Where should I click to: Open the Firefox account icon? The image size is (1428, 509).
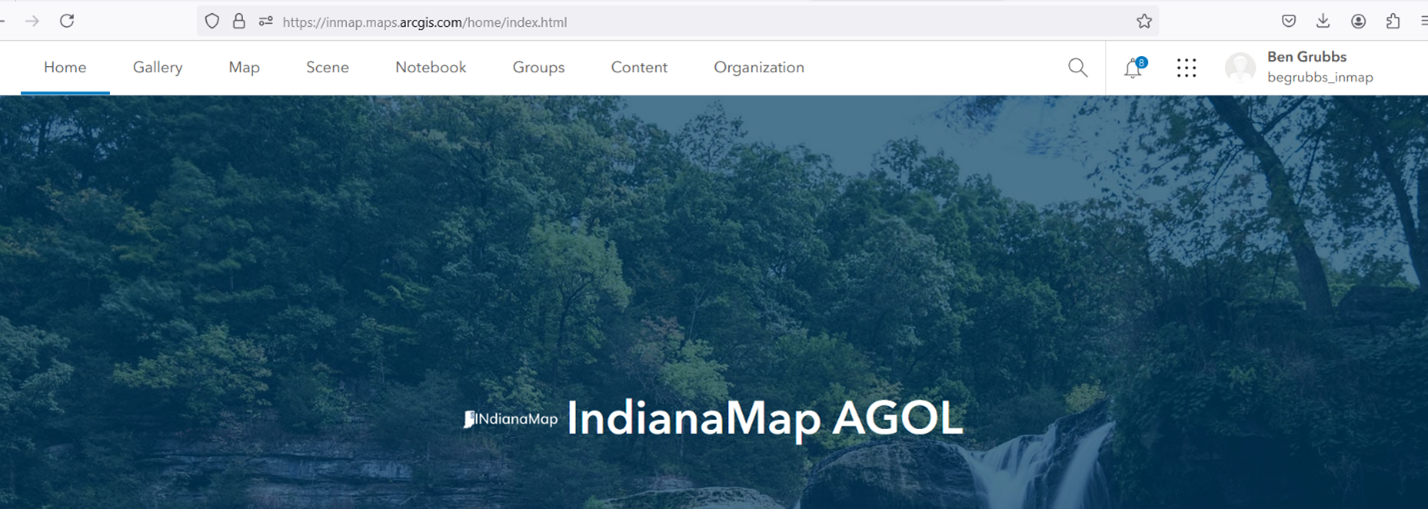[1358, 21]
